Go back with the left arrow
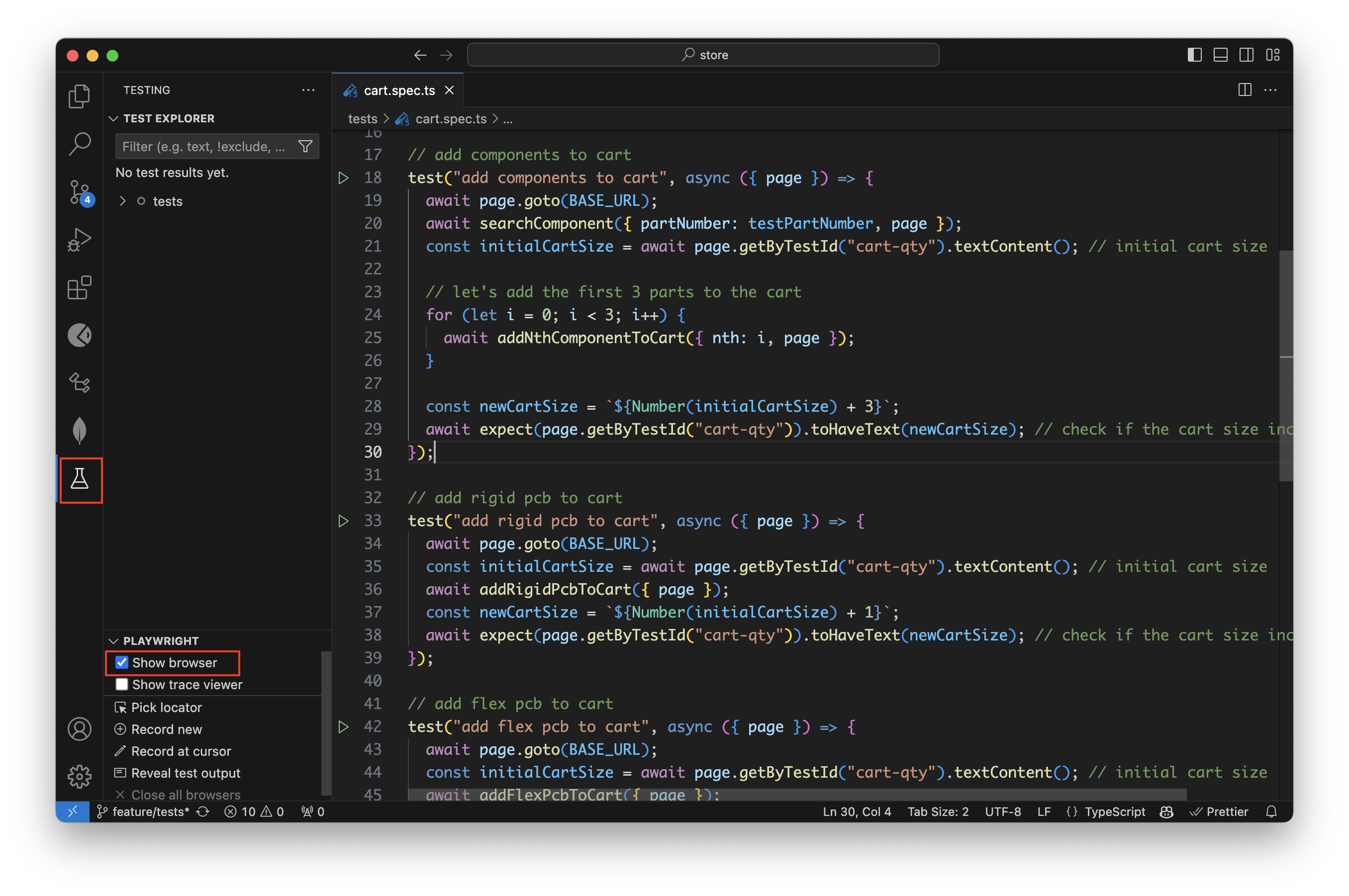1349x896 pixels. (x=420, y=55)
